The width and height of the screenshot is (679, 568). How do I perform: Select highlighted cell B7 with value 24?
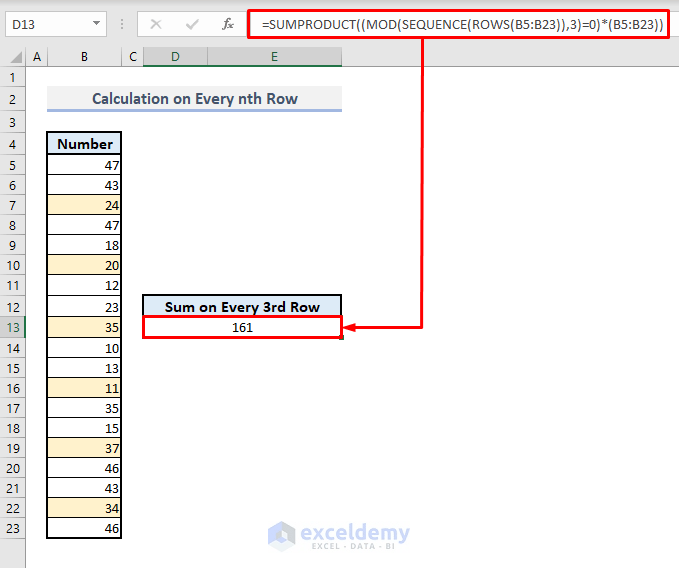[84, 205]
